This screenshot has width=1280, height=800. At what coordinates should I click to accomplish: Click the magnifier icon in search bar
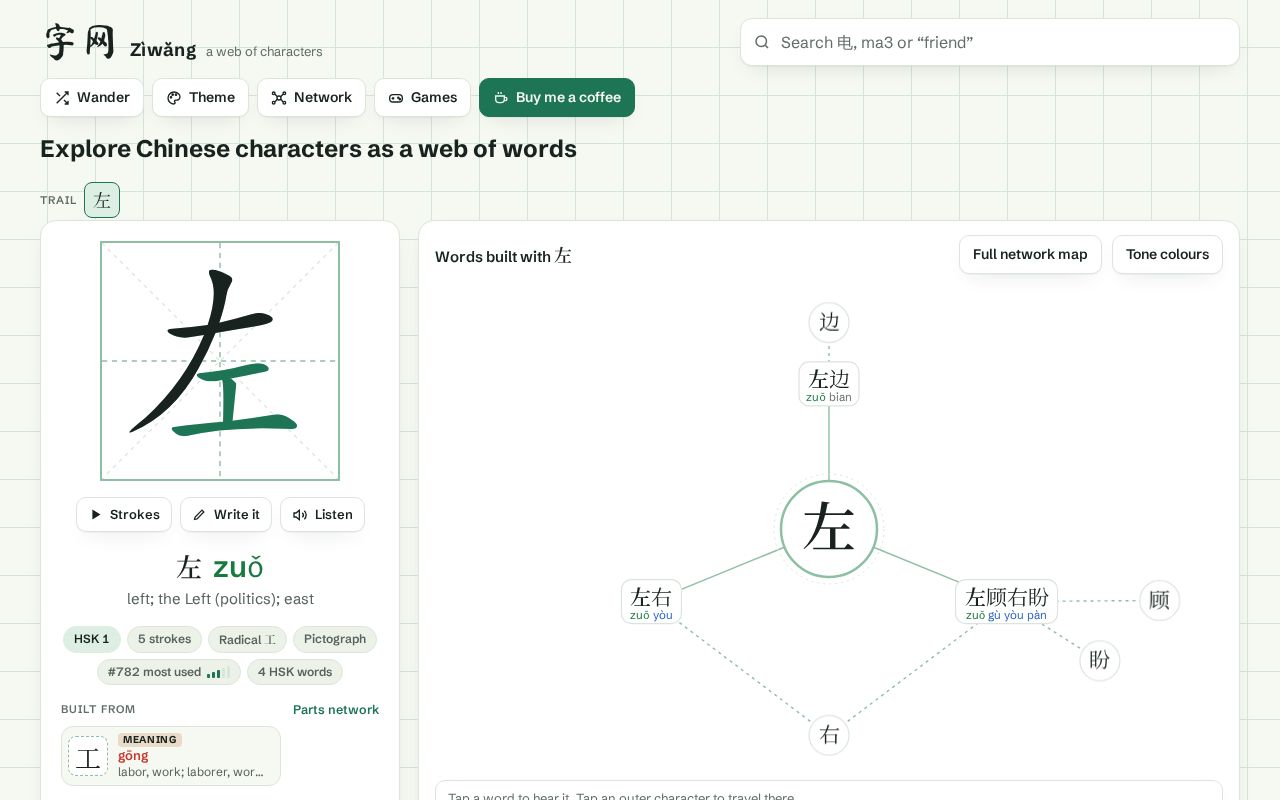(762, 42)
